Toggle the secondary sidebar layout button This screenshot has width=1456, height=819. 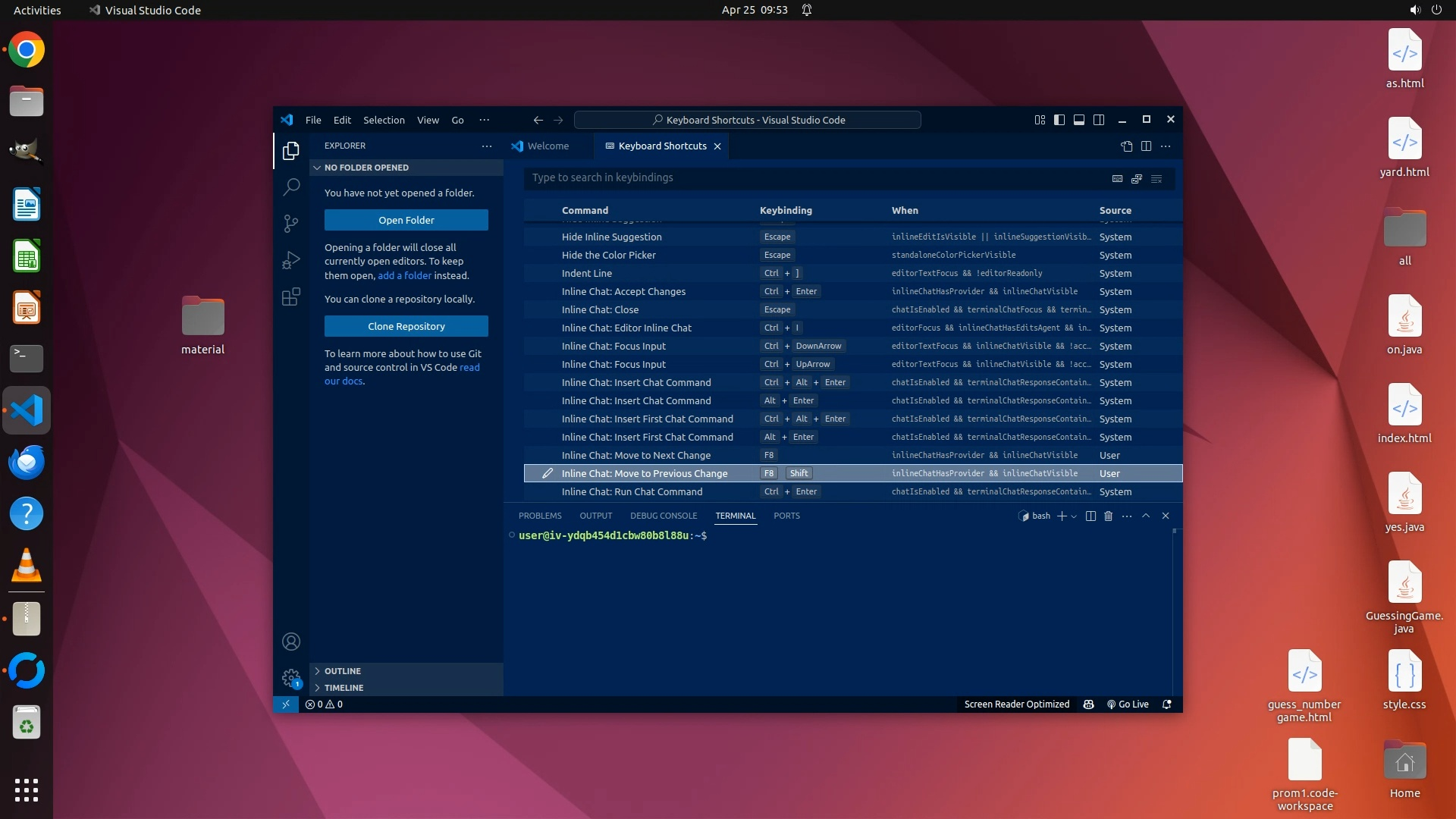click(1099, 120)
